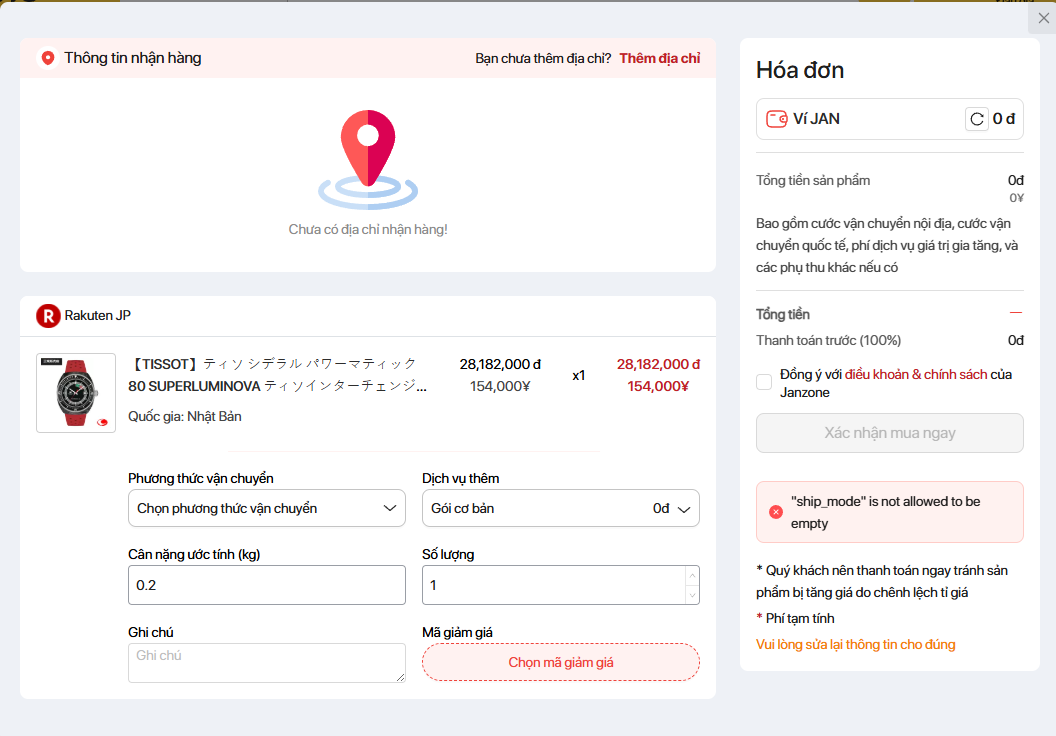Click the Ví JAN wallet icon
This screenshot has height=736, width=1056.
(x=777, y=119)
